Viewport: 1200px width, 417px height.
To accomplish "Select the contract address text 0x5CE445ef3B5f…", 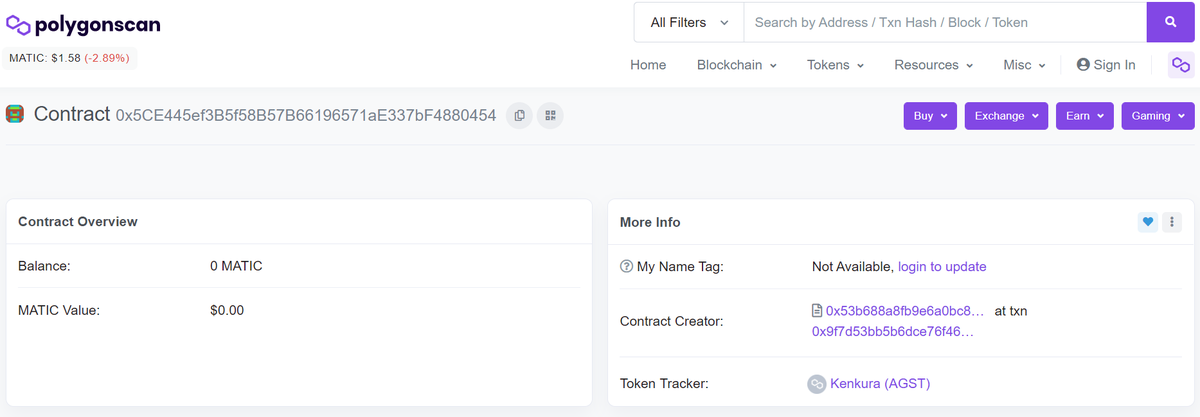I will [306, 116].
